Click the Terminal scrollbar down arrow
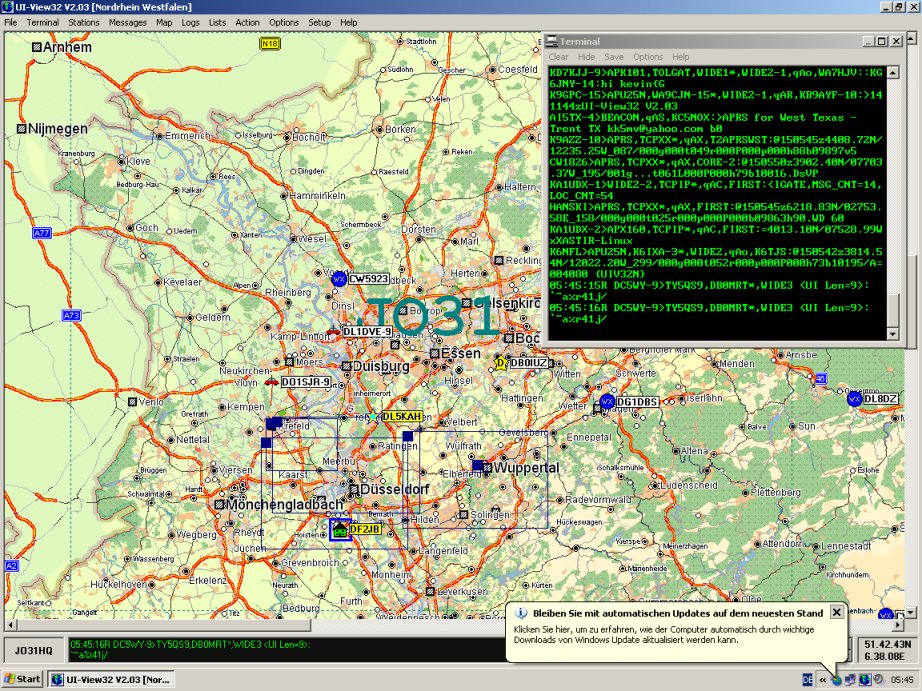 pos(893,334)
